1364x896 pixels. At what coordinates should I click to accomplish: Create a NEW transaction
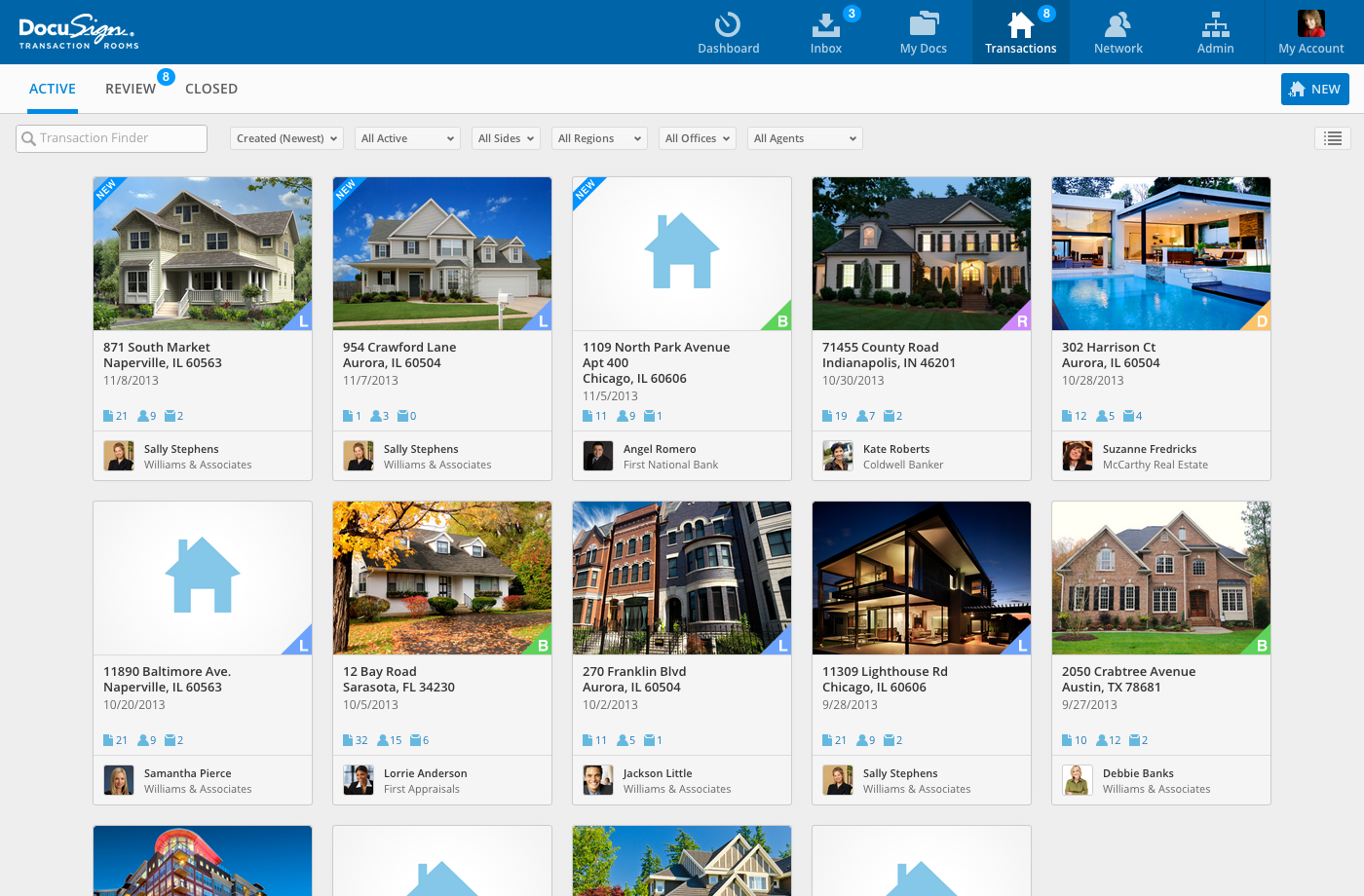tap(1315, 89)
